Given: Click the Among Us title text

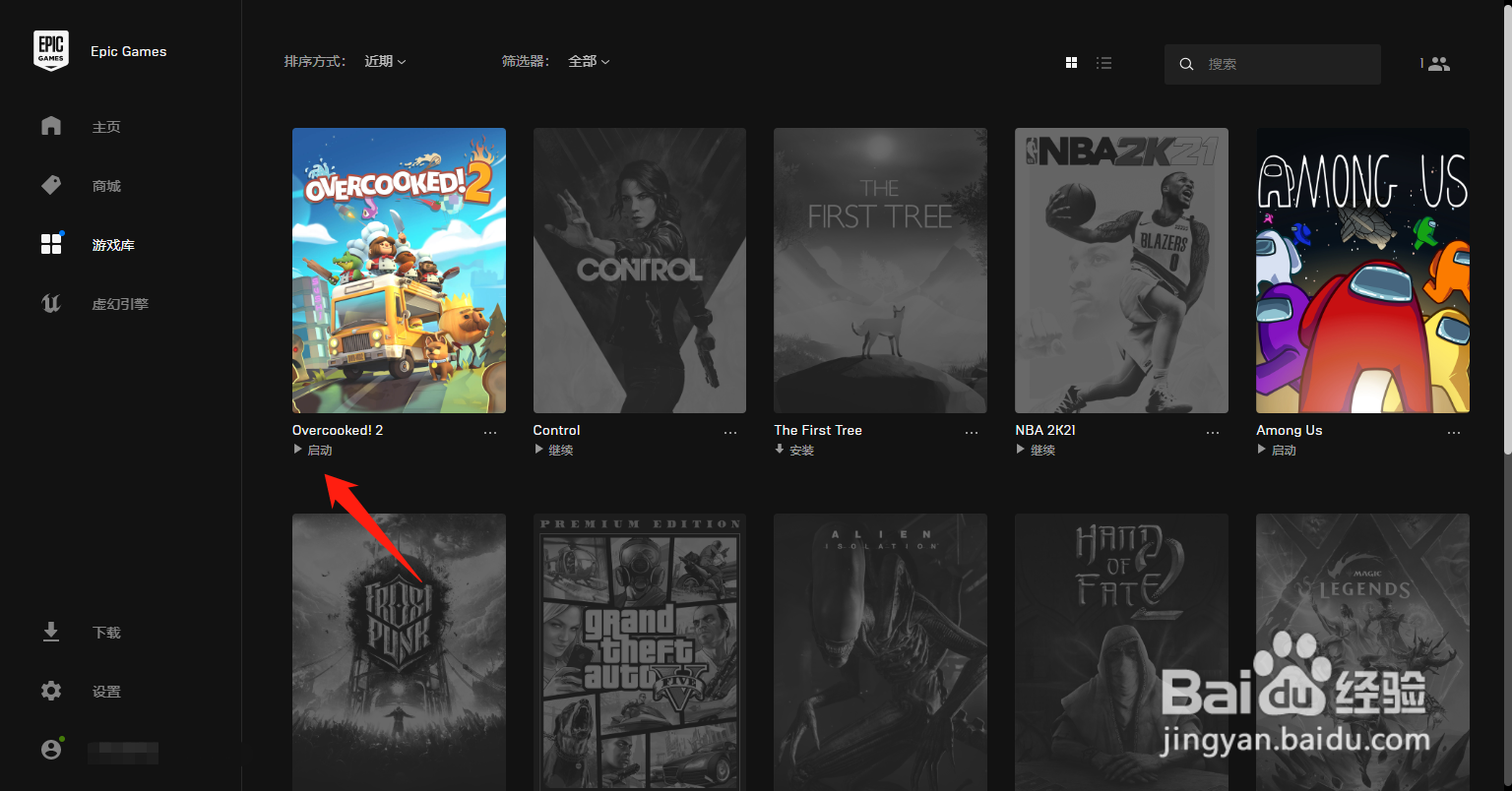Looking at the screenshot, I should [1289, 430].
